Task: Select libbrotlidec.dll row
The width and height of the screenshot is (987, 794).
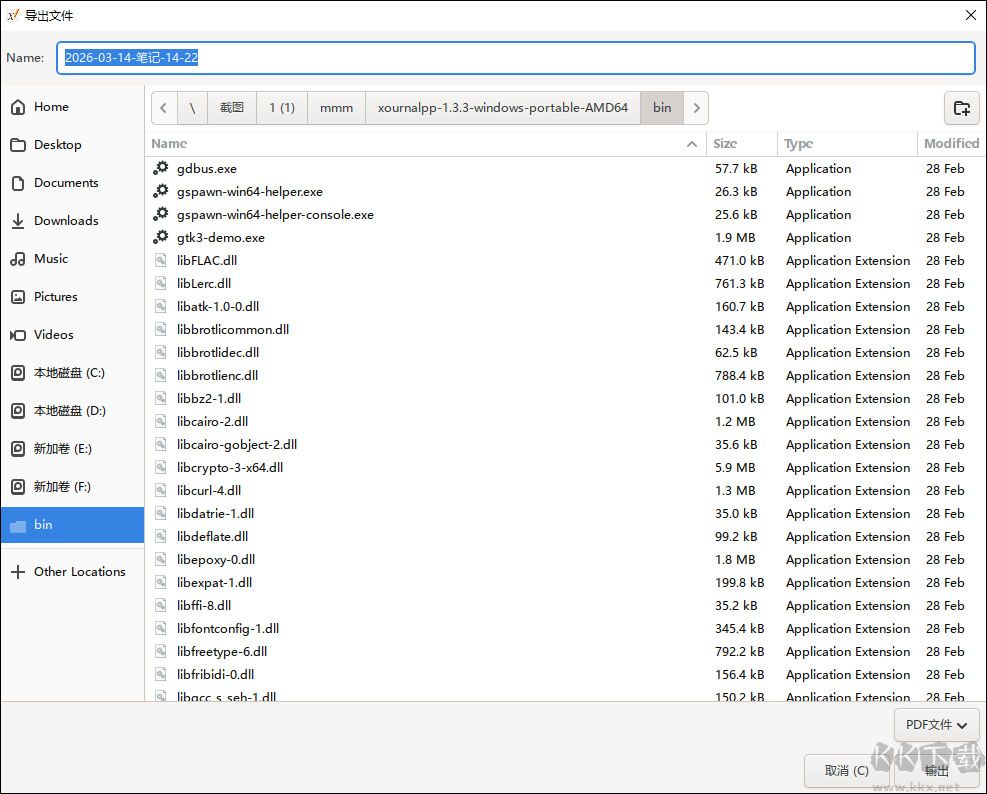Action: [x=565, y=353]
